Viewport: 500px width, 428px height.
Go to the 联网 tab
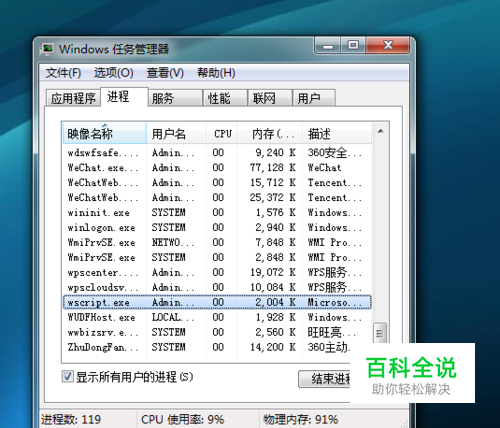pos(270,98)
